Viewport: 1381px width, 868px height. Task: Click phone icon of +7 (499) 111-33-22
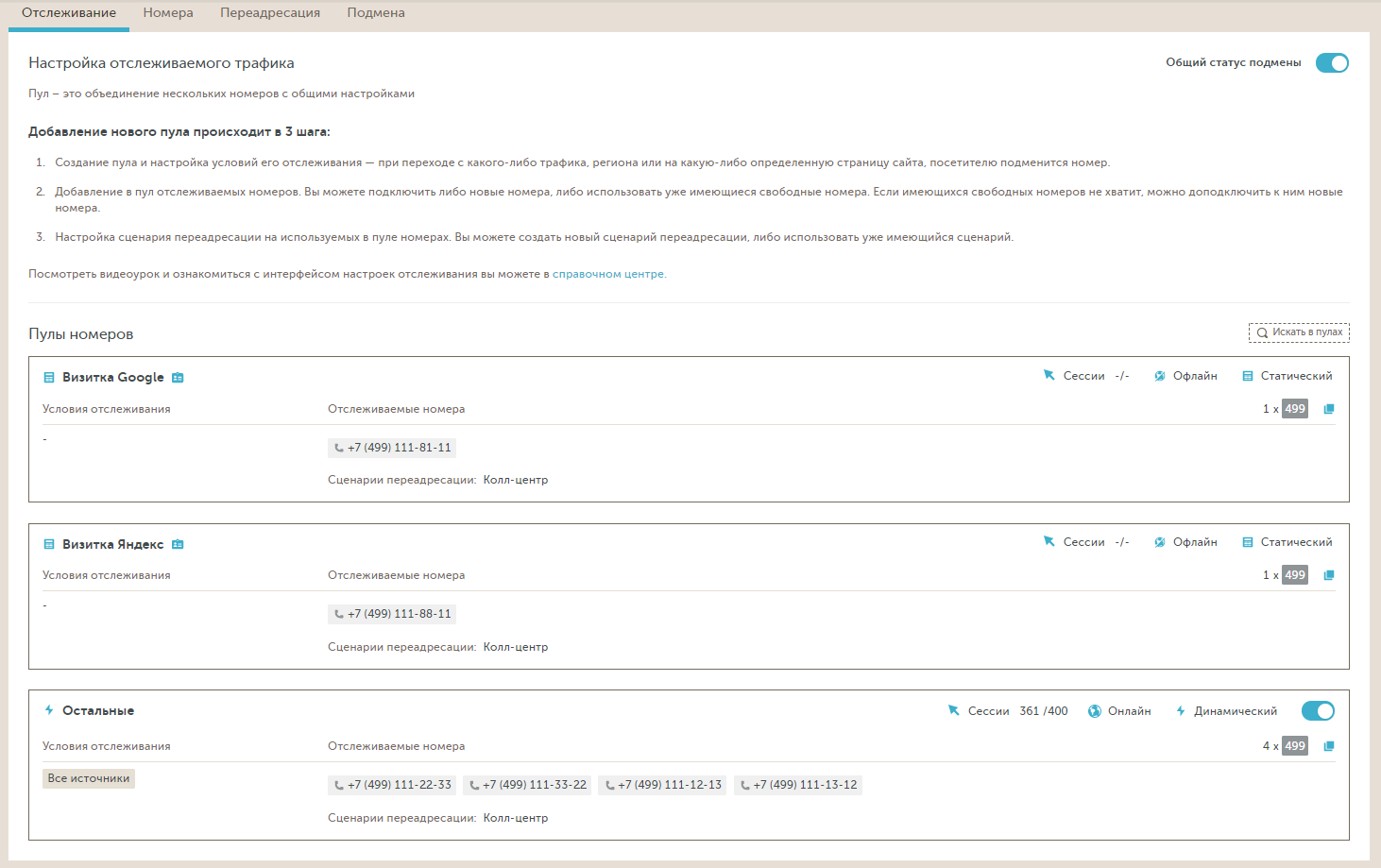click(474, 786)
